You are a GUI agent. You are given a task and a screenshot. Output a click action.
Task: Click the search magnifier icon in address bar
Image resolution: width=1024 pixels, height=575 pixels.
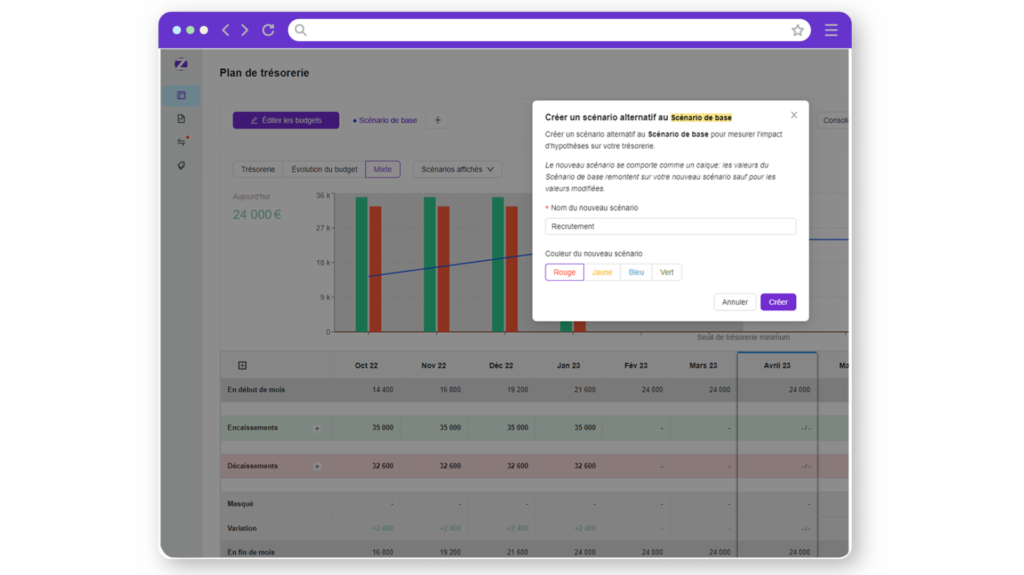coord(300,30)
